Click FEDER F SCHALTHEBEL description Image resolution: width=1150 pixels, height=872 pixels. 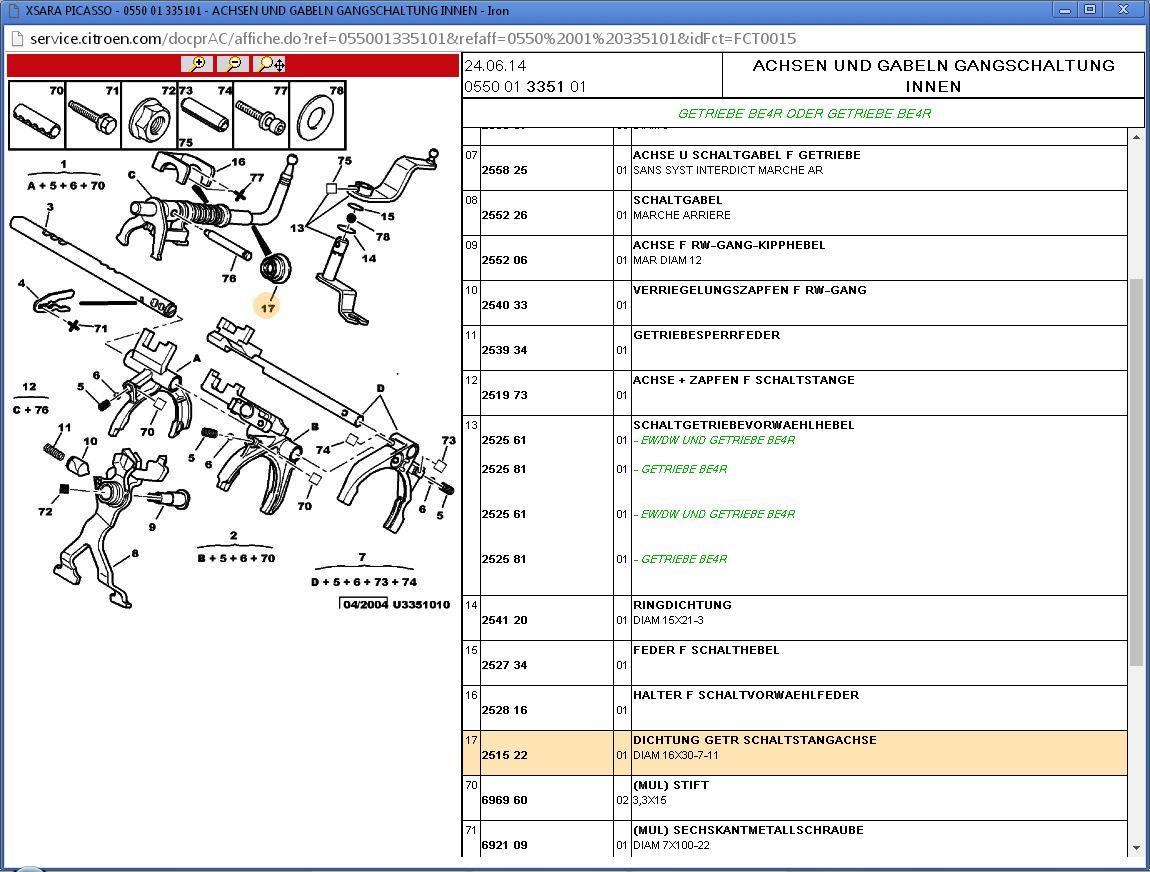[x=706, y=650]
